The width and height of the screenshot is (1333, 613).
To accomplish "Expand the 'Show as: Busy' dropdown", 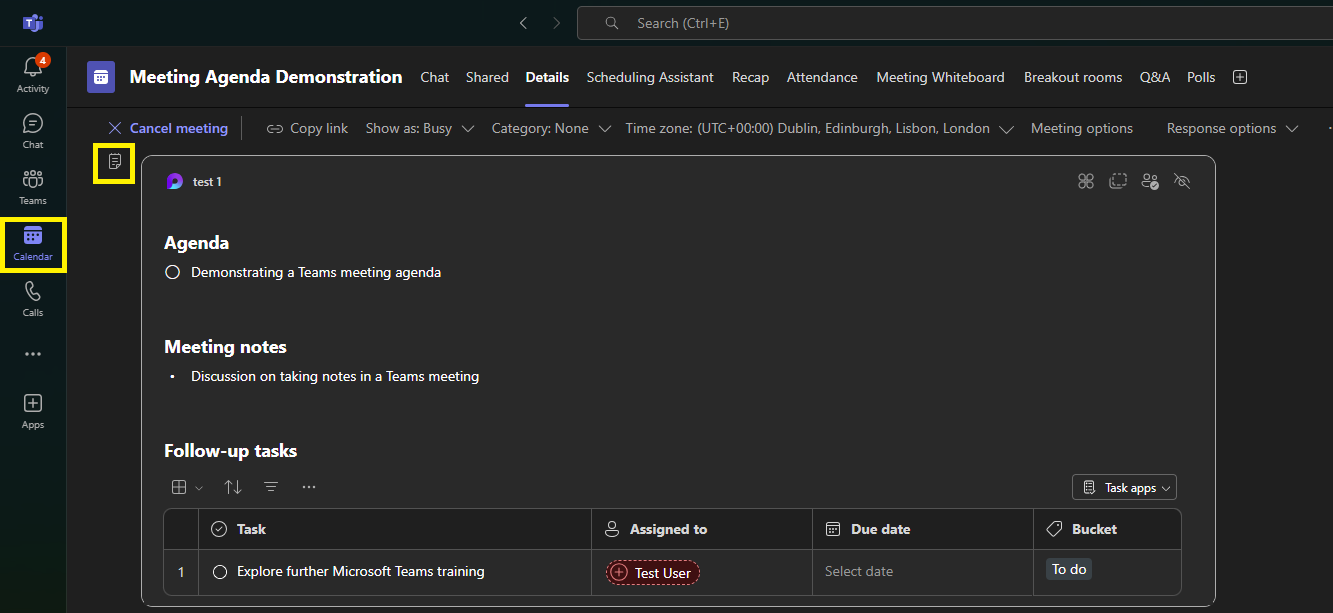I will [x=420, y=128].
